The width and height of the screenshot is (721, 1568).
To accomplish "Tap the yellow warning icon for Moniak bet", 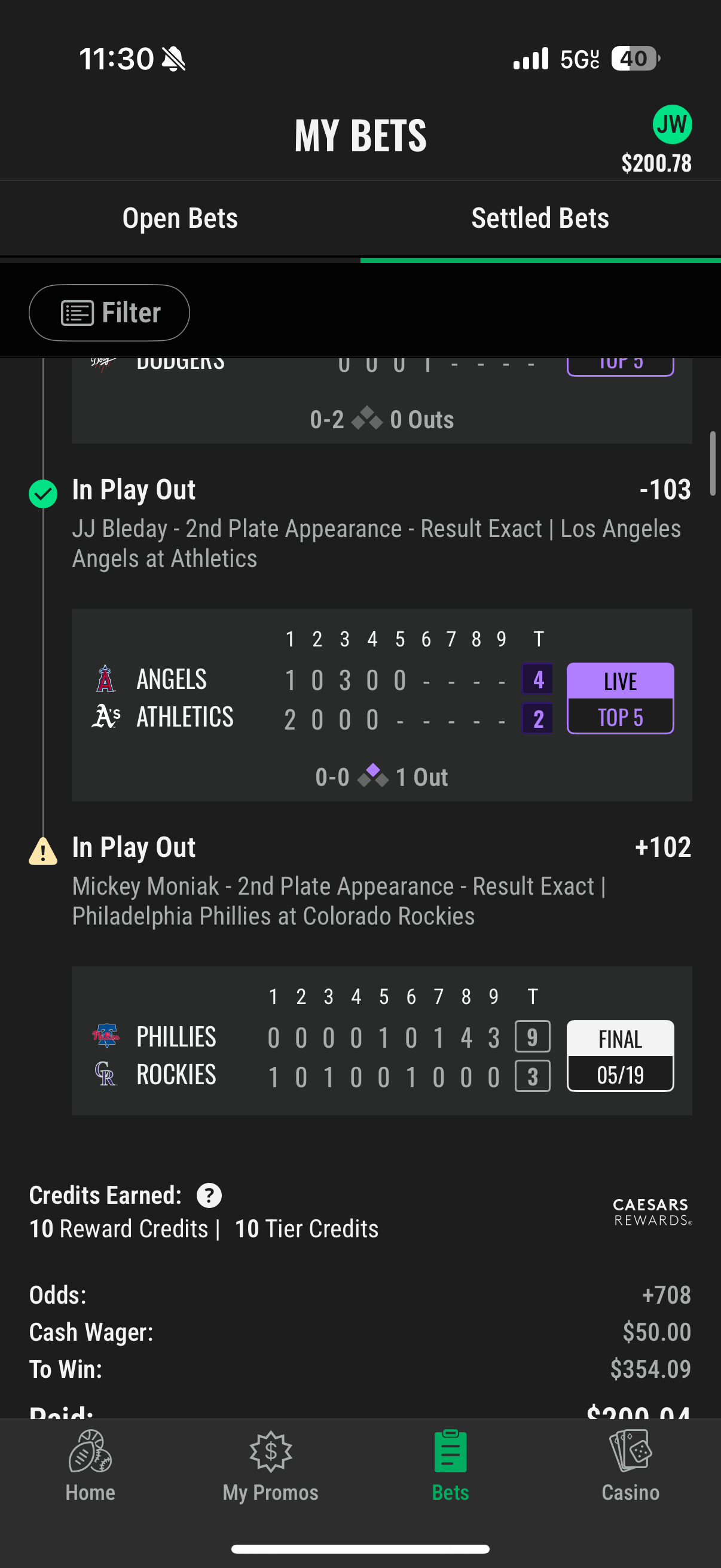I will coord(43,851).
